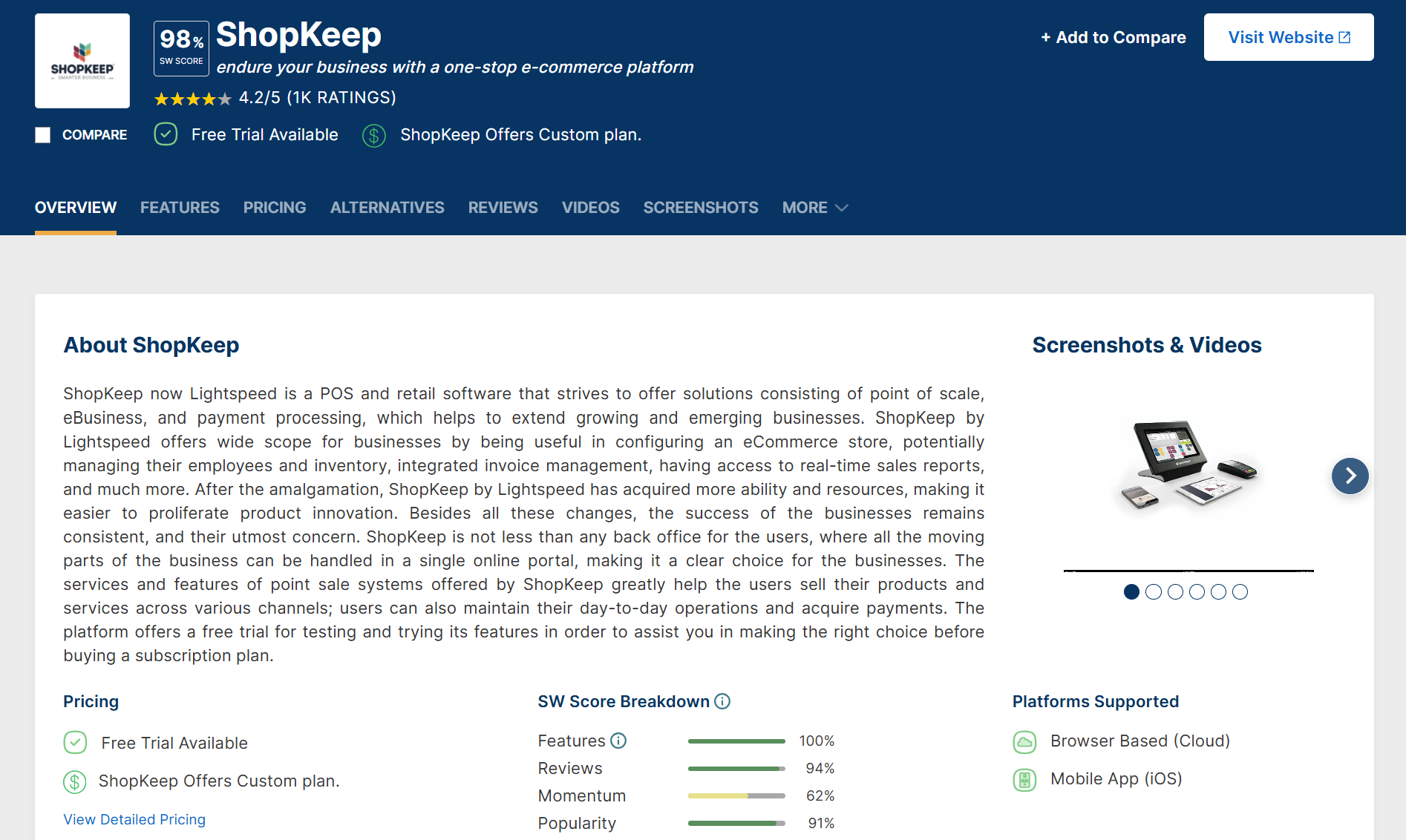Click the Pricing section heading
Viewport: 1406px width, 840px height.
coord(91,701)
